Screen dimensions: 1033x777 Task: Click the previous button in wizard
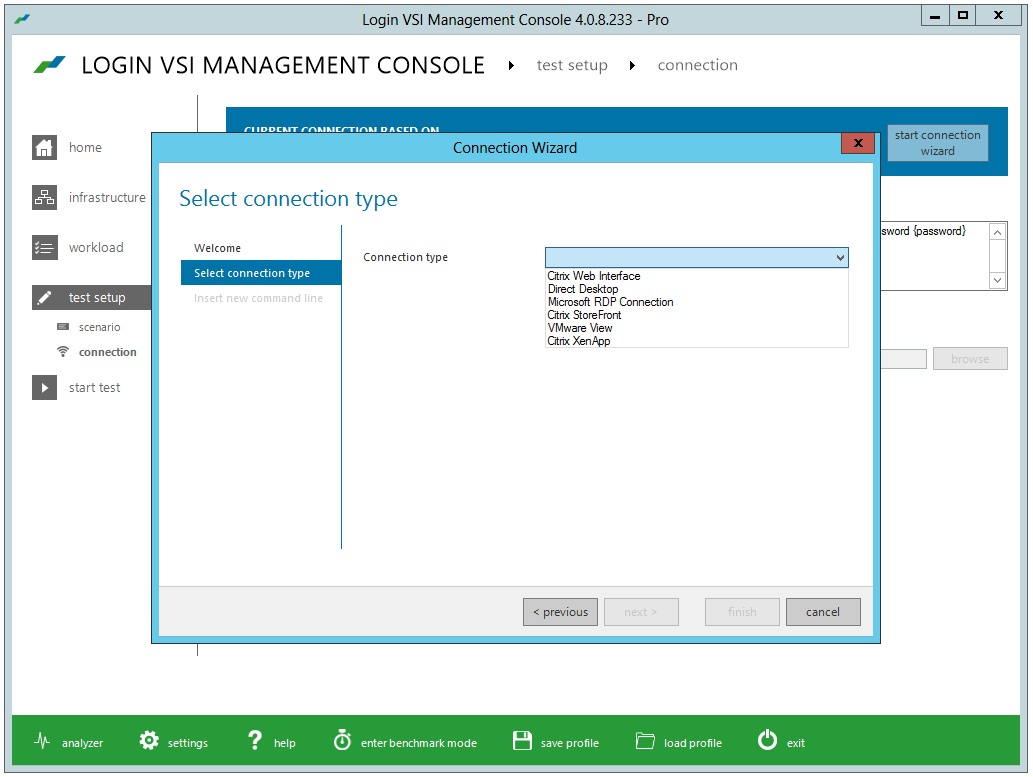pos(560,612)
